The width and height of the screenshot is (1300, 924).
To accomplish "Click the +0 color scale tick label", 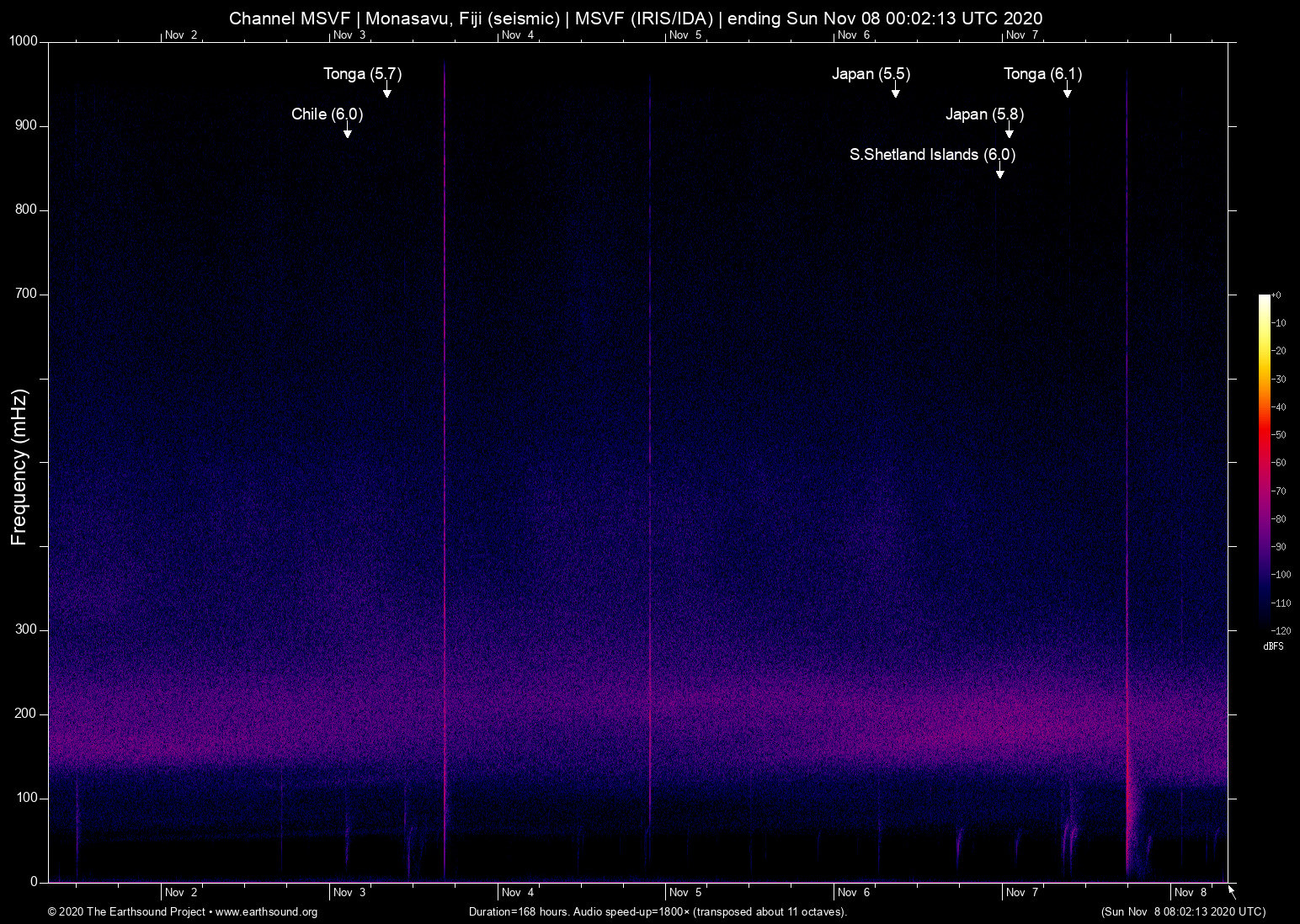I will pyautogui.click(x=1276, y=295).
